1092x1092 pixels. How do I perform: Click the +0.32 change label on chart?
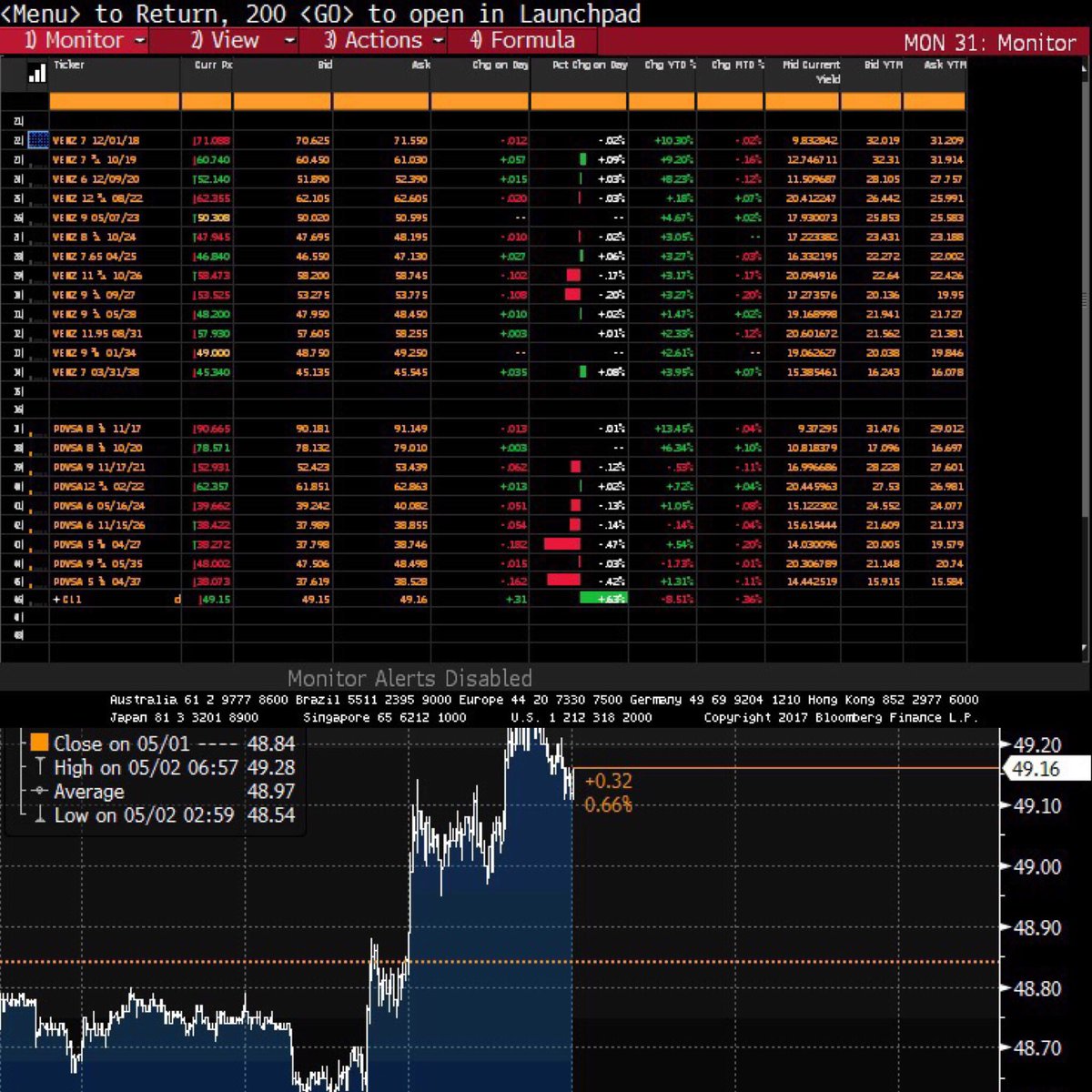click(608, 781)
